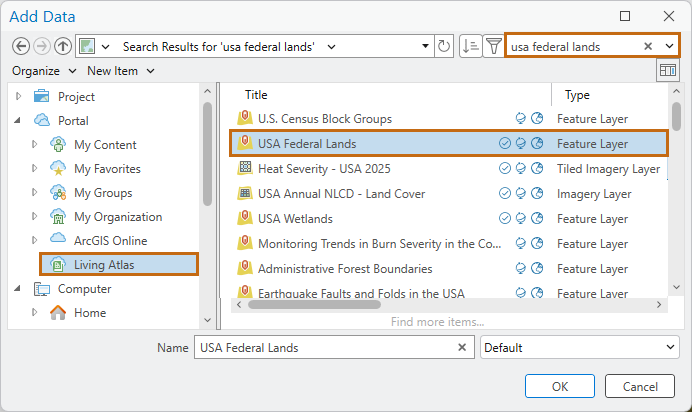Expand the My Content node
Viewport: 692px width, 412px height.
pos(34,144)
